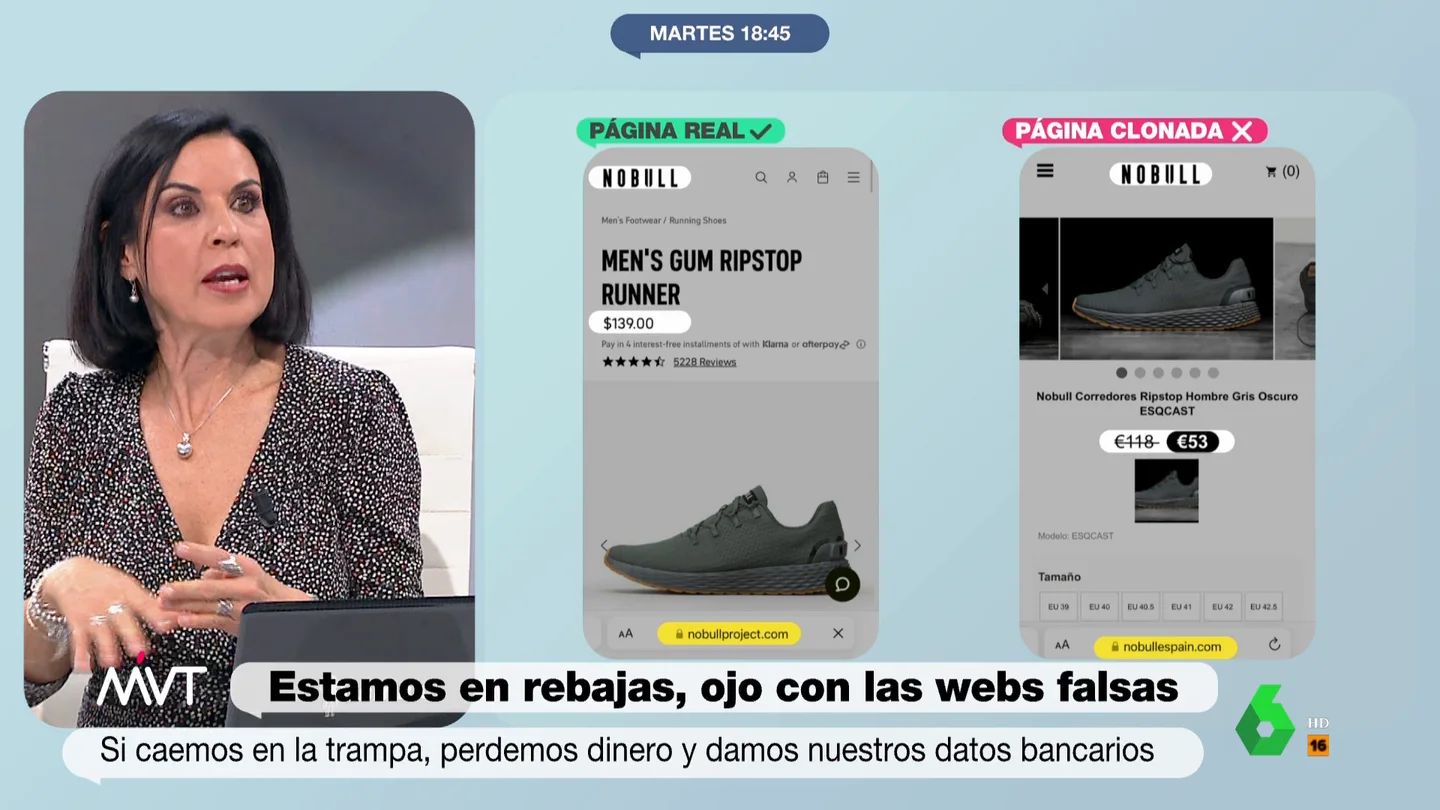Choose size EU 42.5
1440x810 pixels.
pyautogui.click(x=1263, y=607)
